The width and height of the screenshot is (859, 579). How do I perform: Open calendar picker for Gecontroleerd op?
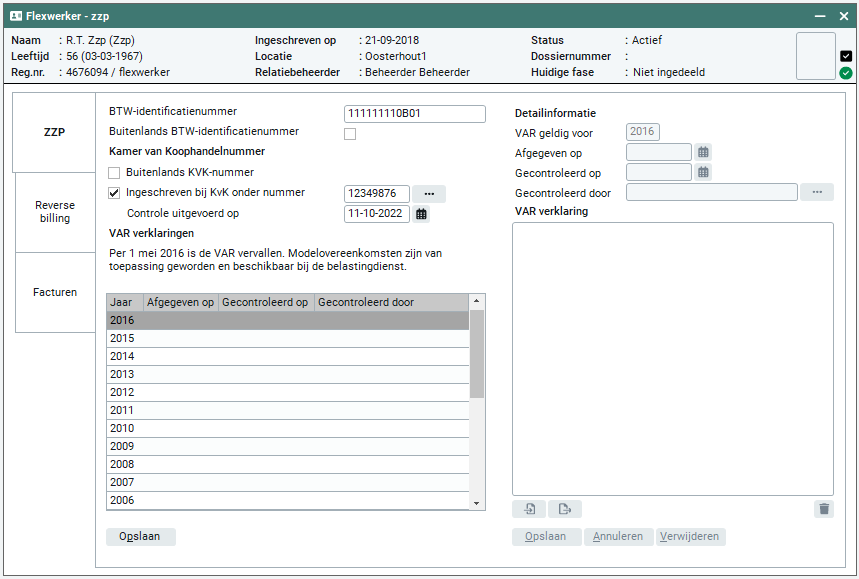pos(703,173)
